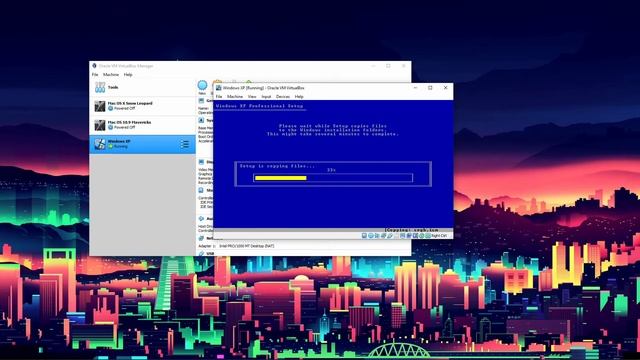The width and height of the screenshot is (640, 360).
Task: Click the Snow Leopard Powered Off status text
Action: (125, 109)
